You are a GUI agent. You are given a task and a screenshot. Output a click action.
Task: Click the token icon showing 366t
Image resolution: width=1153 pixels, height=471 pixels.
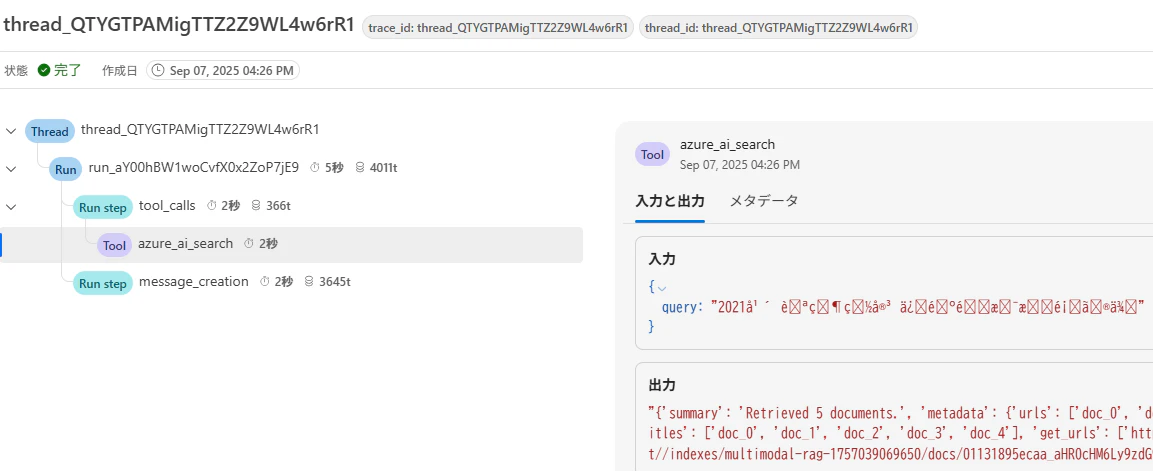point(256,206)
